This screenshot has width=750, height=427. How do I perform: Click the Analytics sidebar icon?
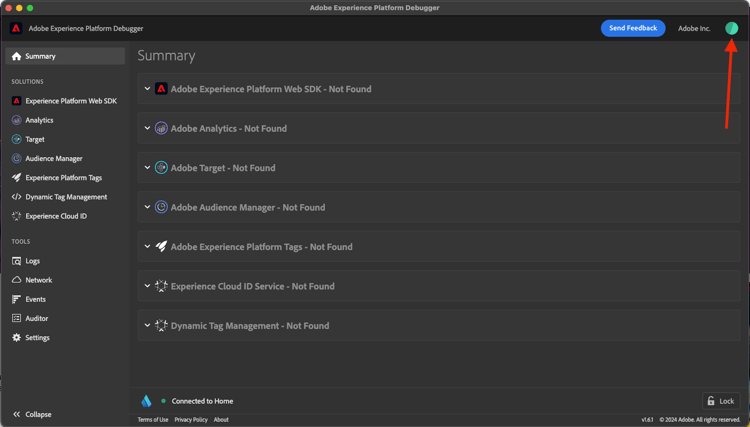16,120
